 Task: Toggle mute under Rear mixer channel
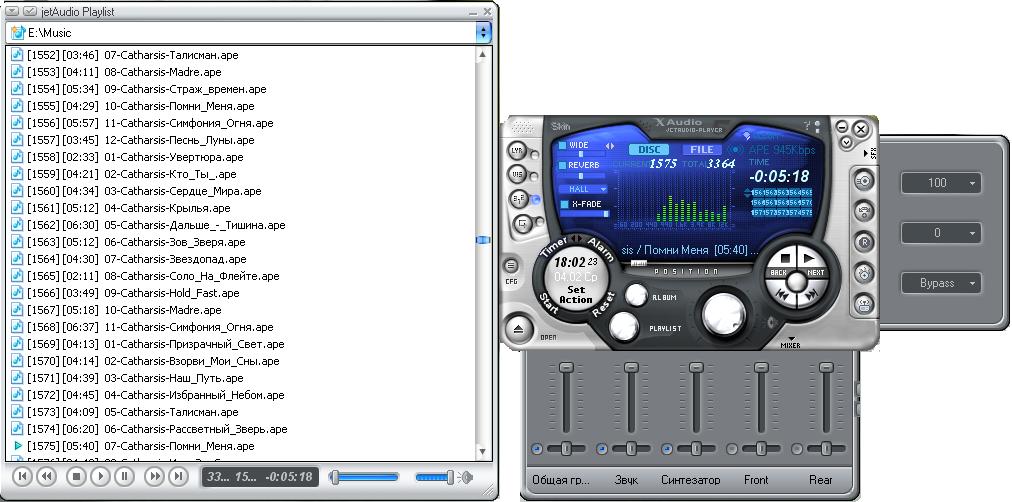coord(798,449)
